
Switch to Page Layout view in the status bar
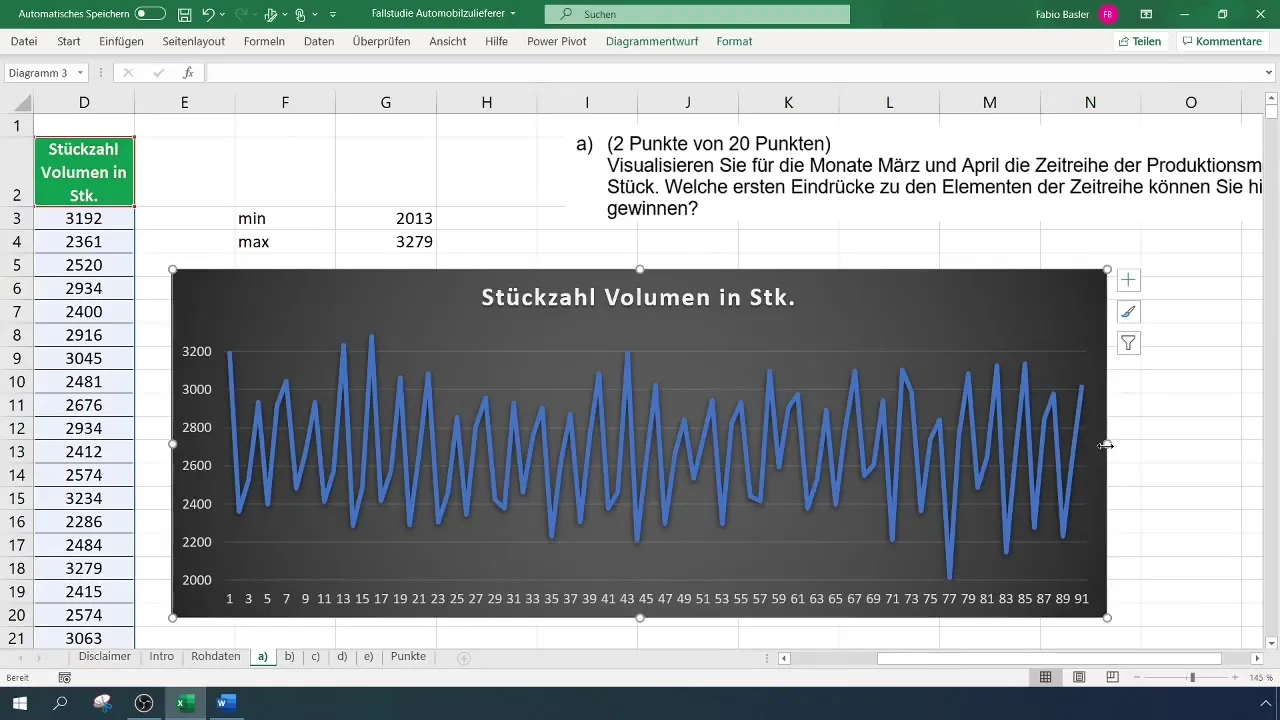[1079, 677]
